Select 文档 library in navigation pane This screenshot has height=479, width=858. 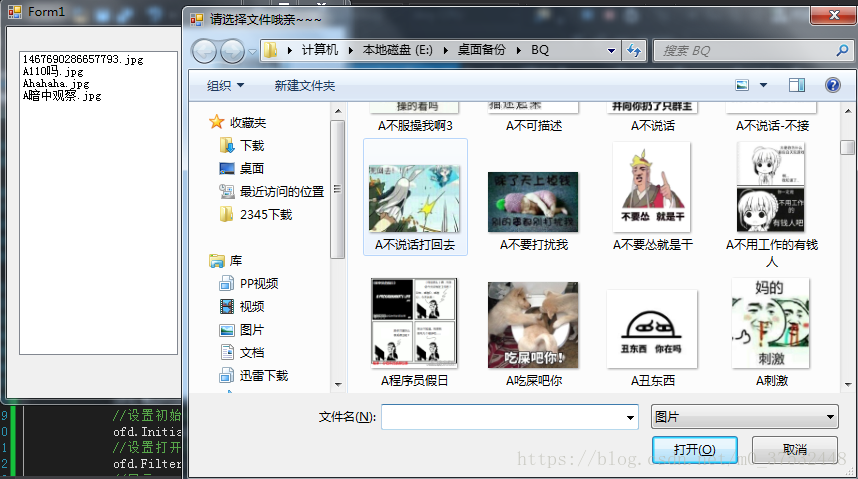(252, 353)
